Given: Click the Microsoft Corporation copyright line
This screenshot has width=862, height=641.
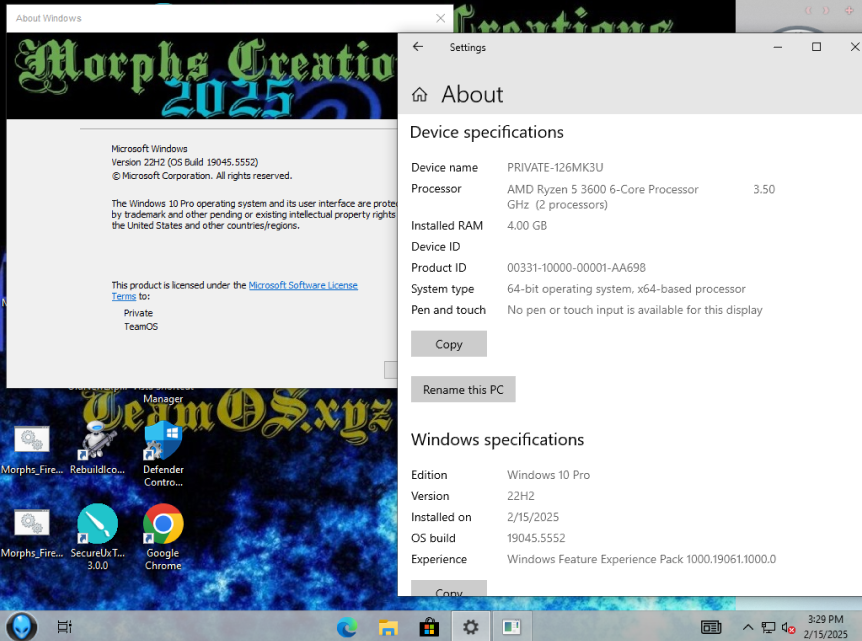Looking at the screenshot, I should coord(201,176).
